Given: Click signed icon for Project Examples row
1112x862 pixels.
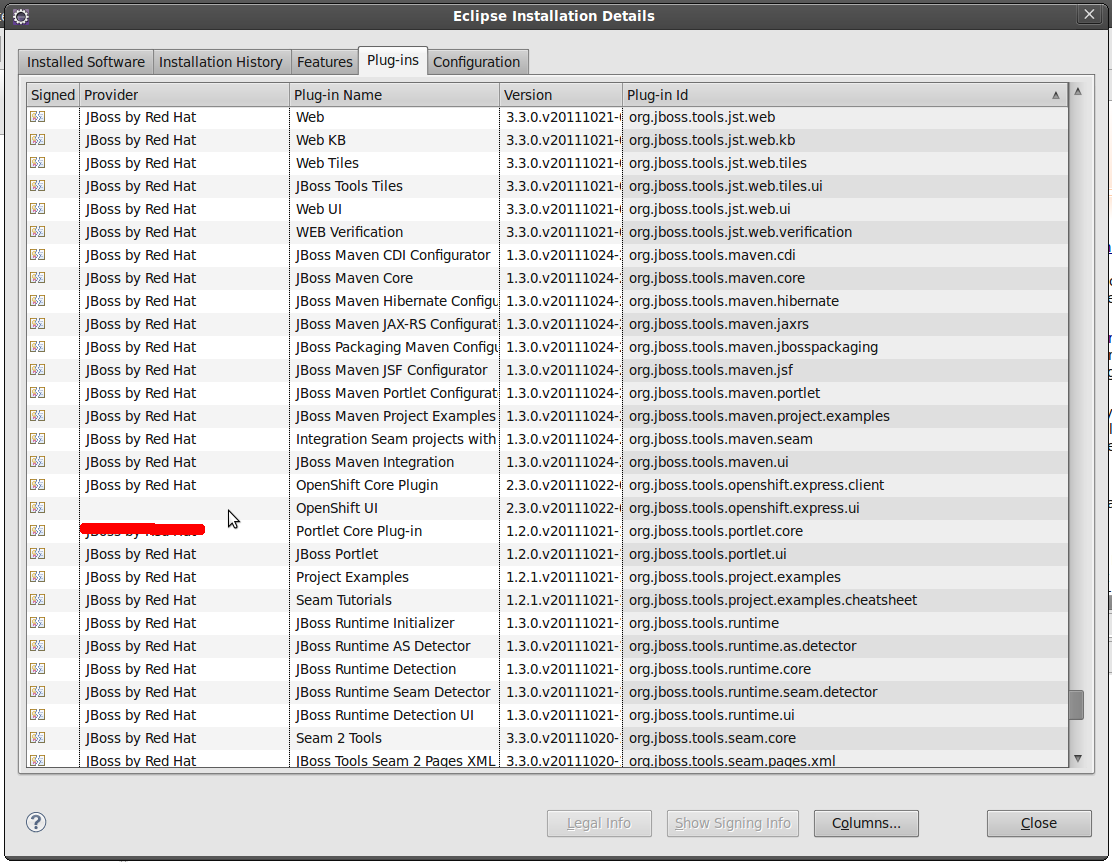Looking at the screenshot, I should (x=38, y=577).
